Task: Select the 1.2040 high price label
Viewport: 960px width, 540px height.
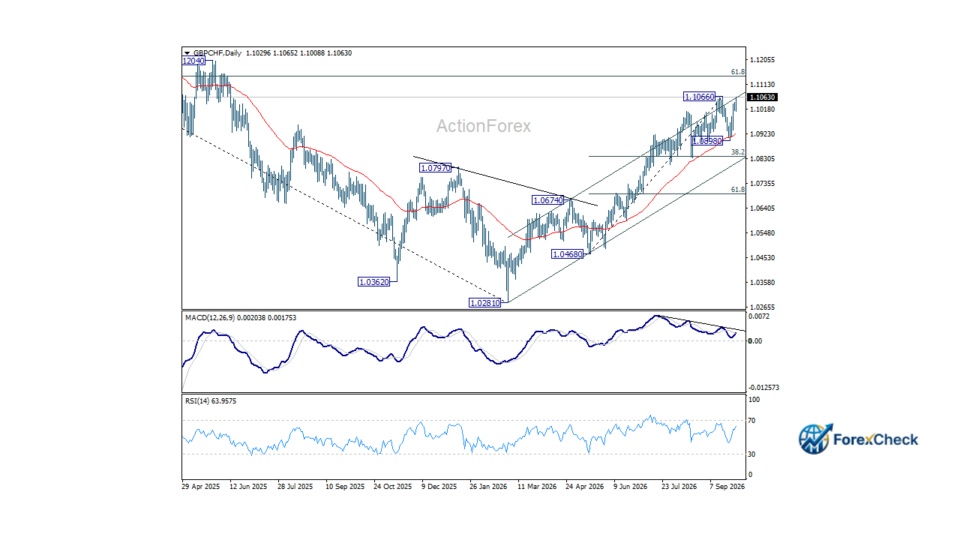Action: [x=193, y=61]
